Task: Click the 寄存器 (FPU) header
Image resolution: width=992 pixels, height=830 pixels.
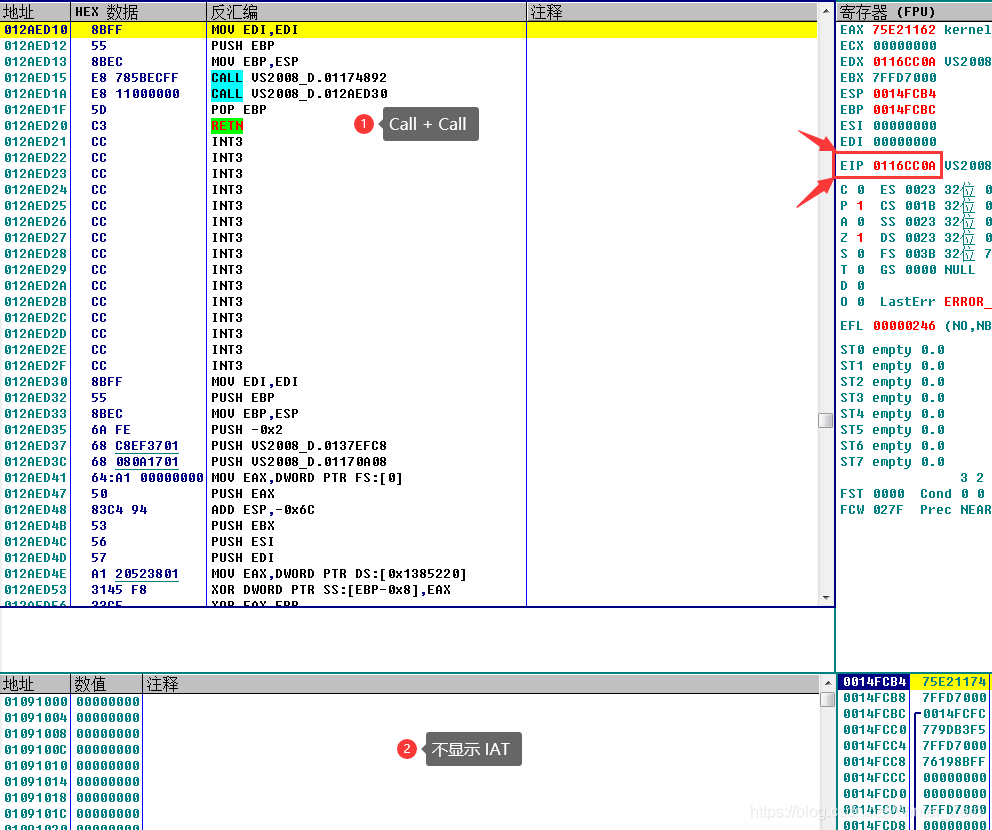Action: [914, 12]
